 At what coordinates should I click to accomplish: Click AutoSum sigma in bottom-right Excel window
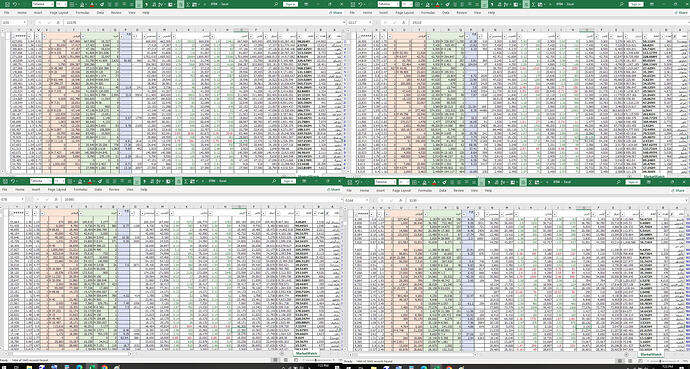(530, 182)
